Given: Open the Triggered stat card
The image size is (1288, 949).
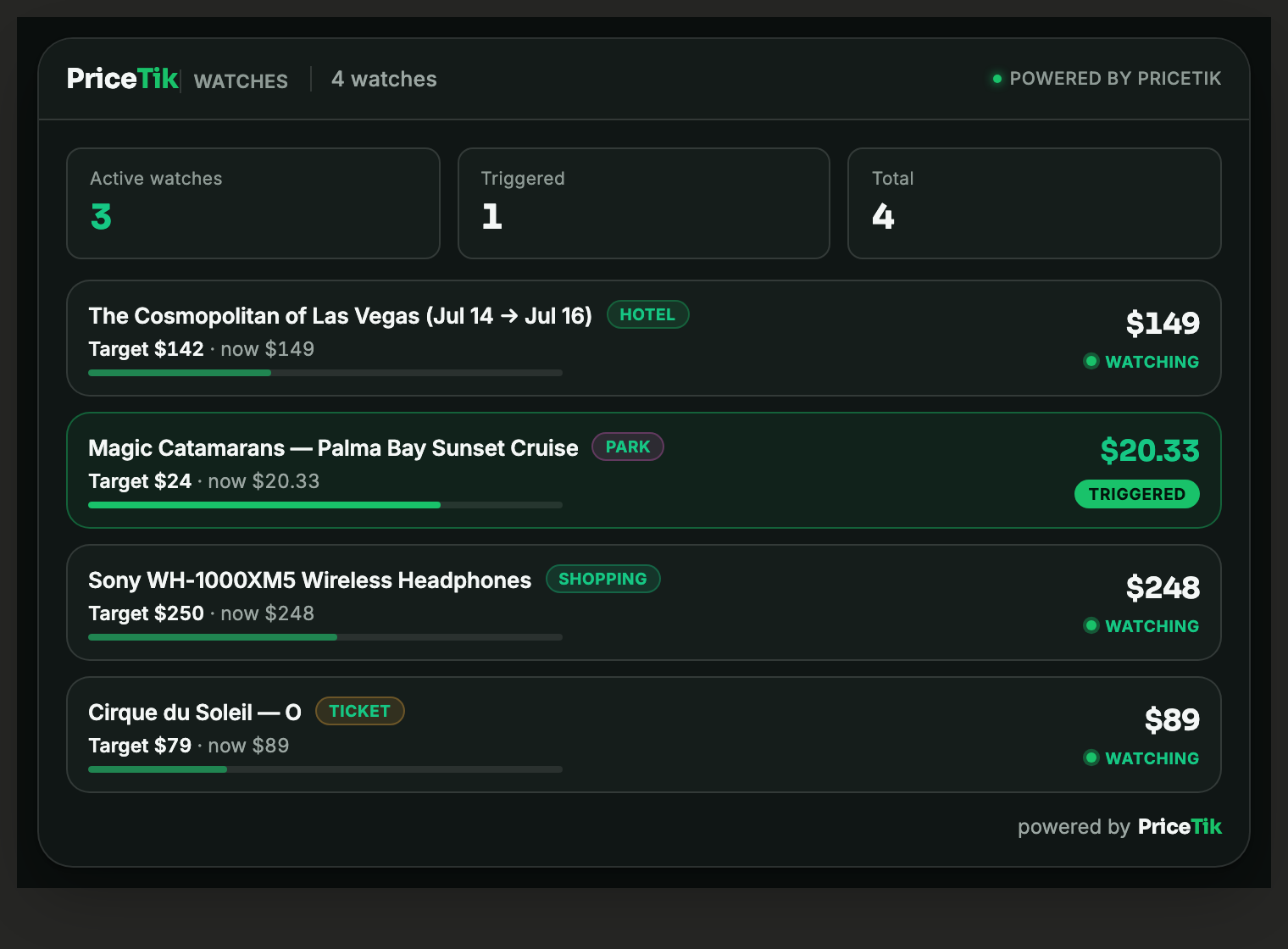Looking at the screenshot, I should 644,203.
